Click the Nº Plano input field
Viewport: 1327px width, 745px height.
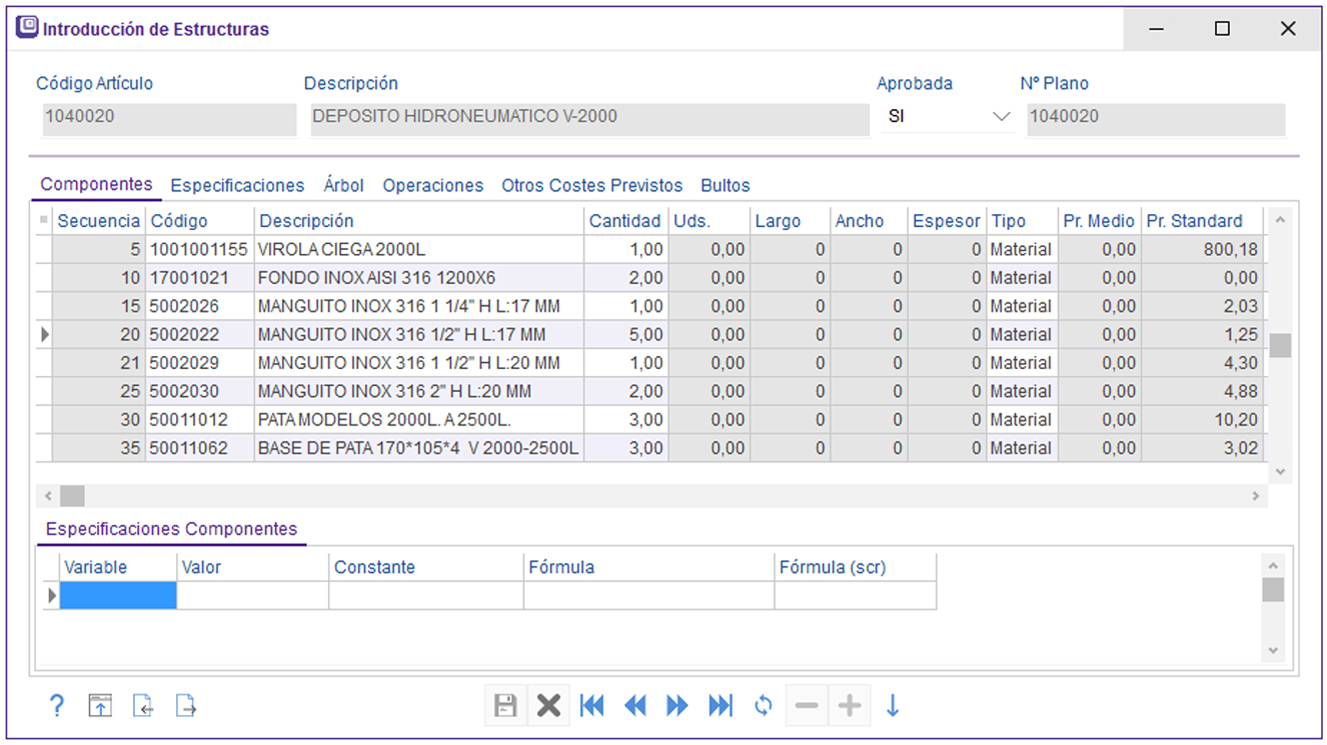(1155, 117)
